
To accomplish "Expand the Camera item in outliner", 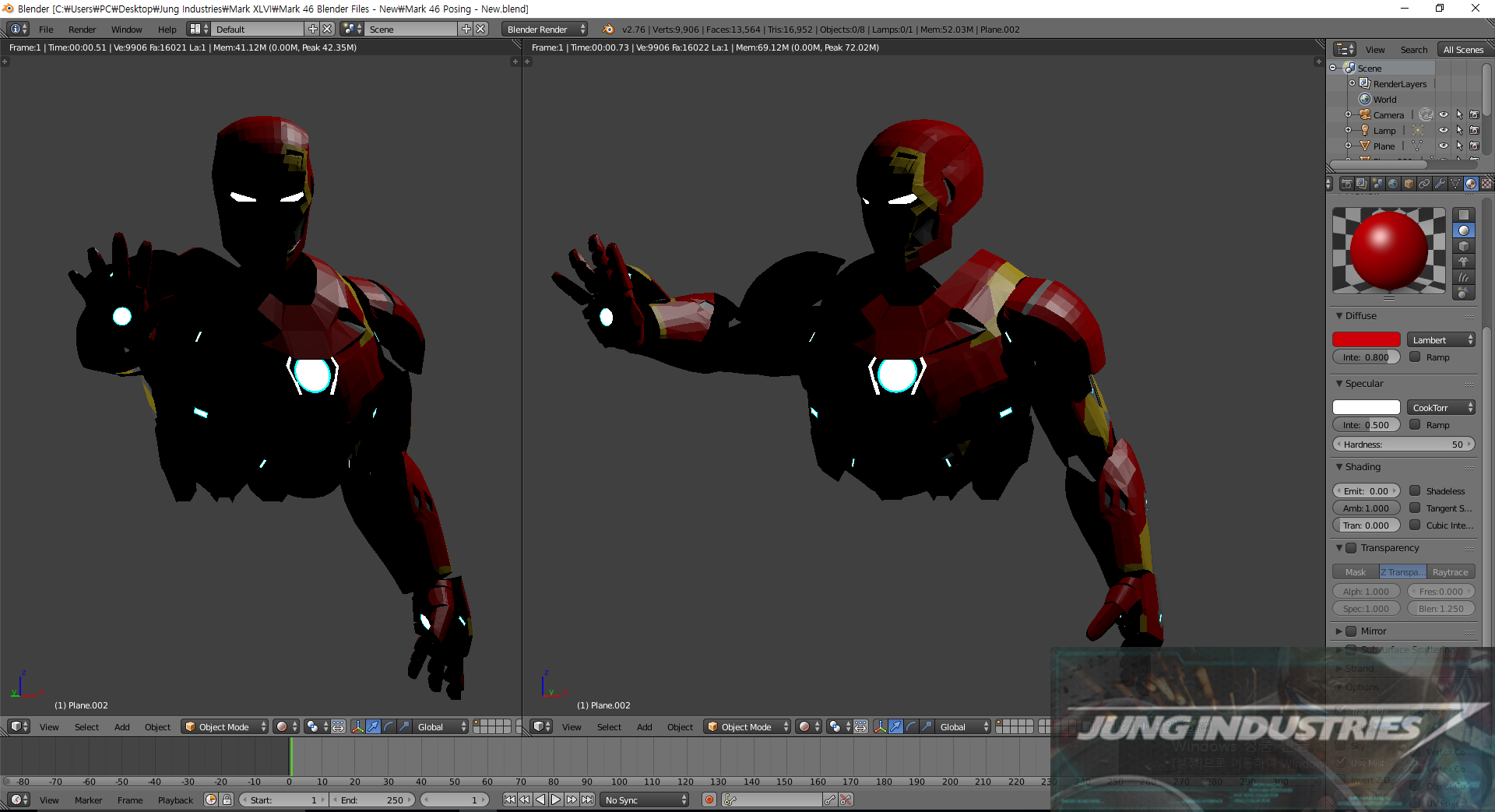I will coord(1348,114).
